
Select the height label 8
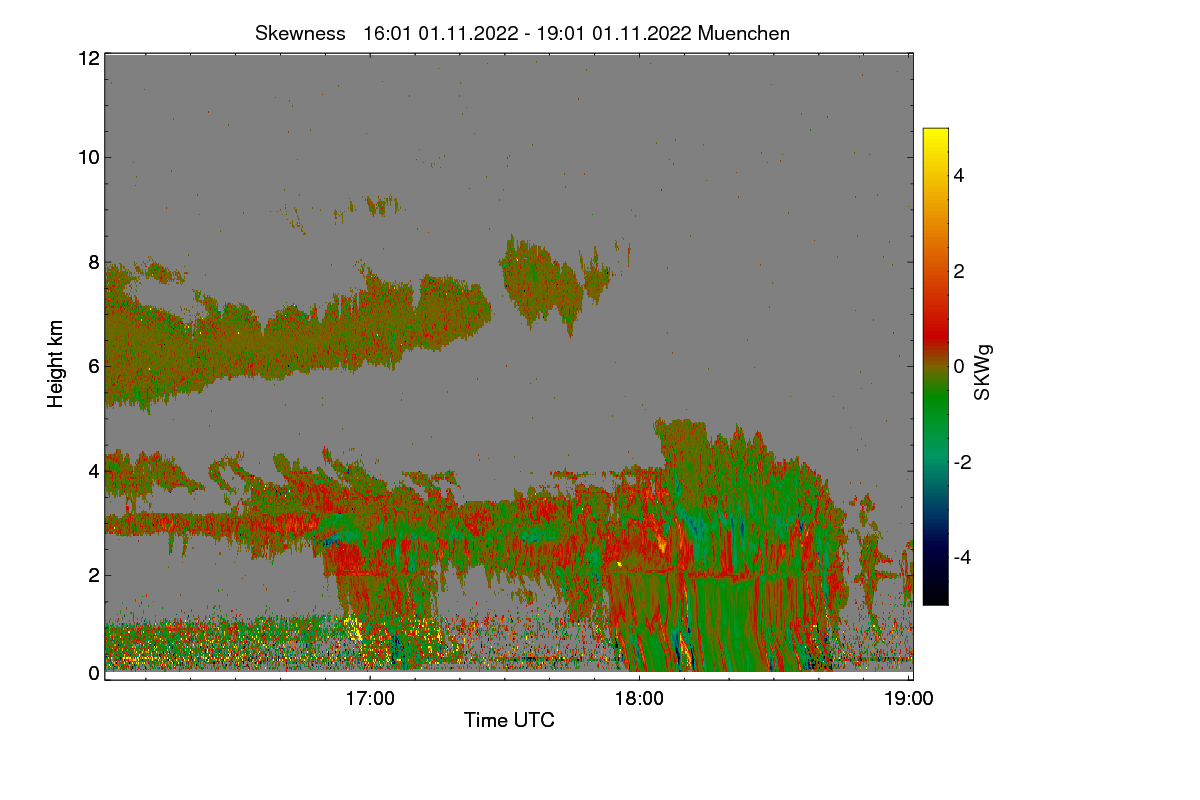(x=94, y=262)
